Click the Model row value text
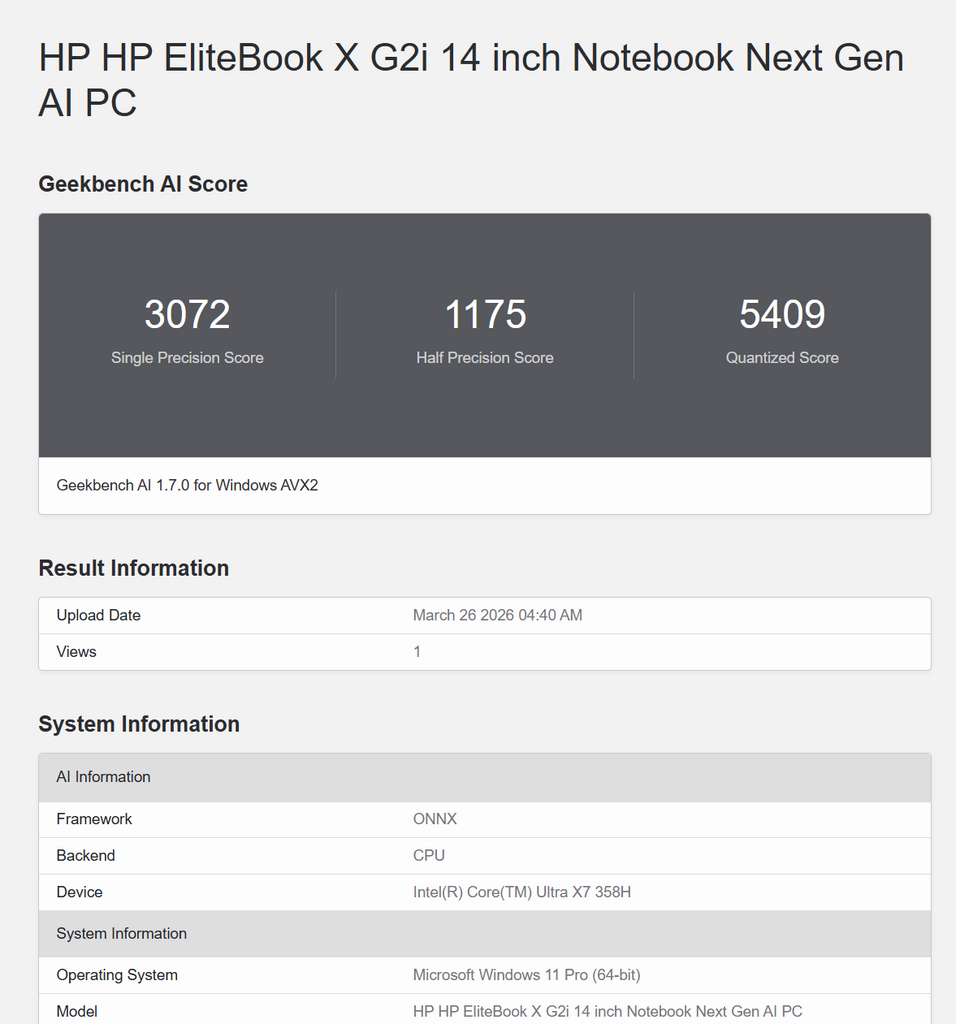The width and height of the screenshot is (956, 1024). 607,1011
